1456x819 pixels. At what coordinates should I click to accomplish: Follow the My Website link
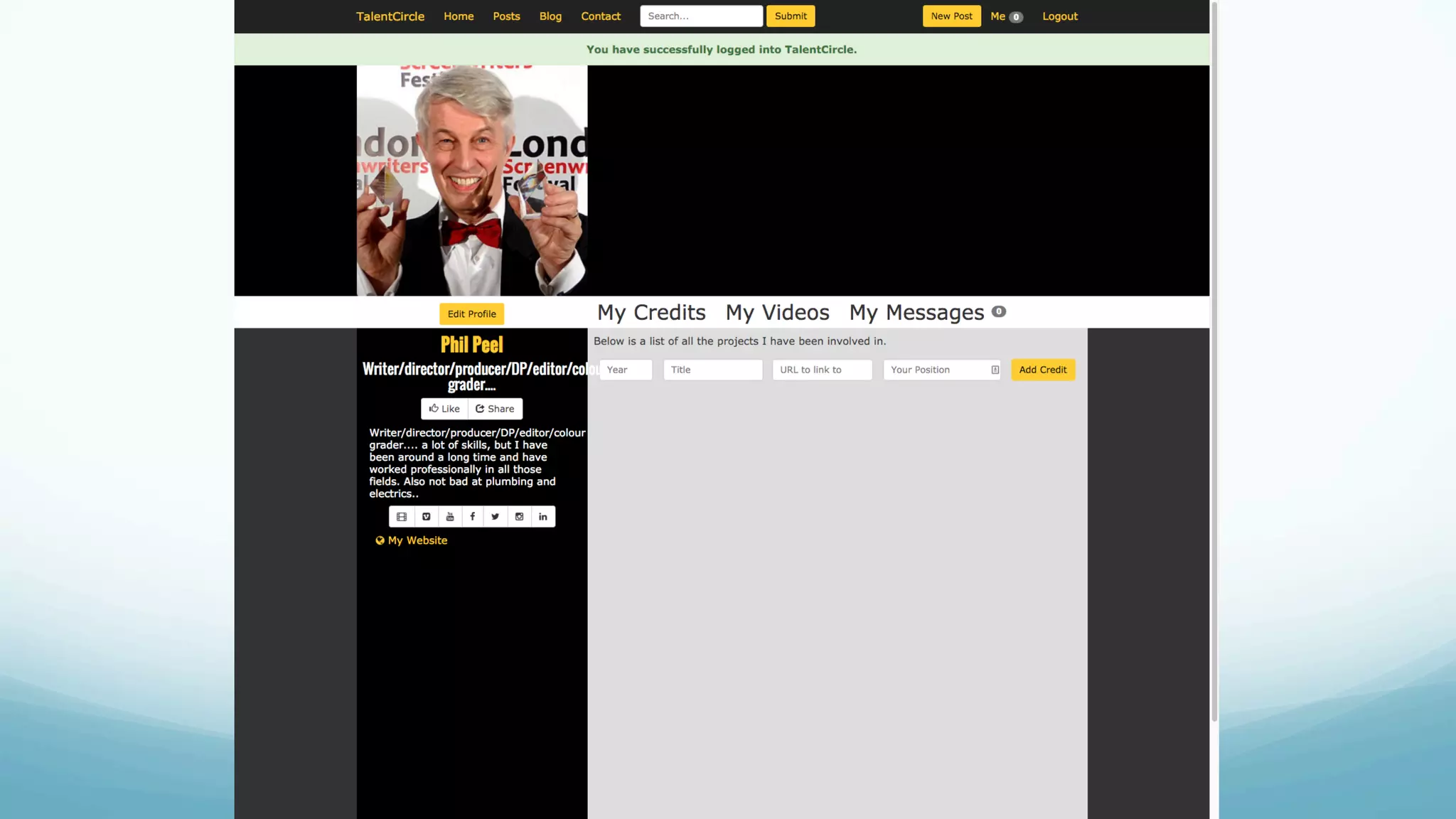click(x=417, y=540)
